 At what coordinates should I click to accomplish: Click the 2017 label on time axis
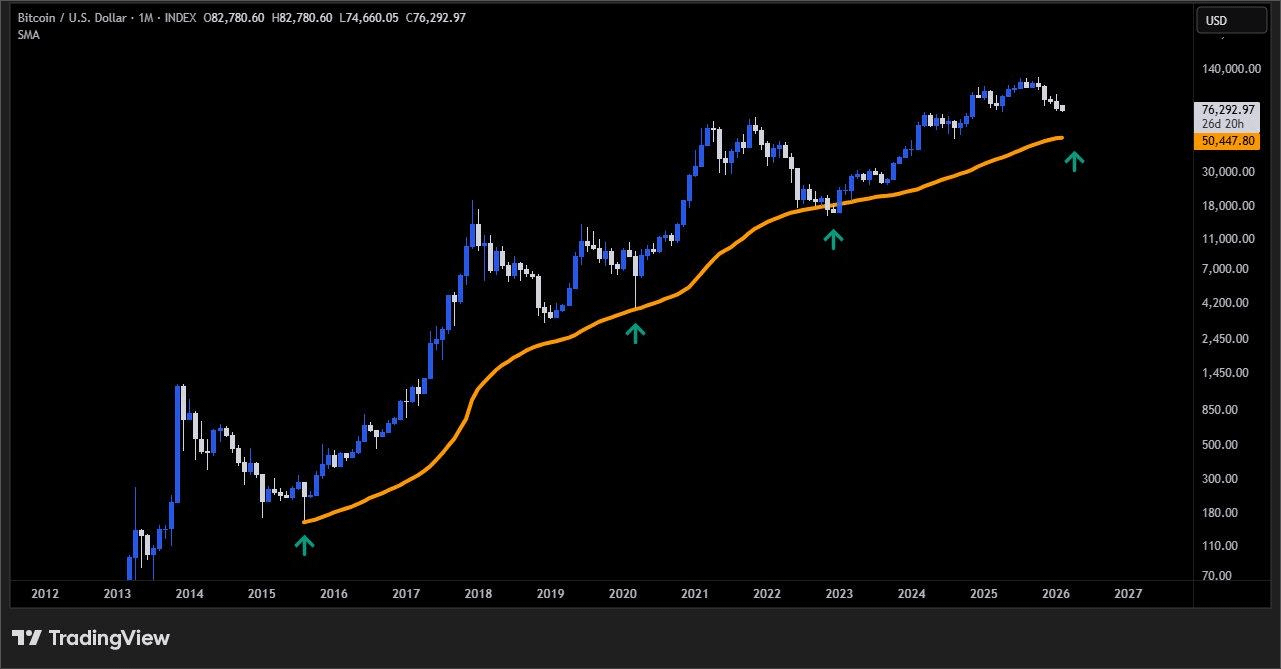point(406,594)
